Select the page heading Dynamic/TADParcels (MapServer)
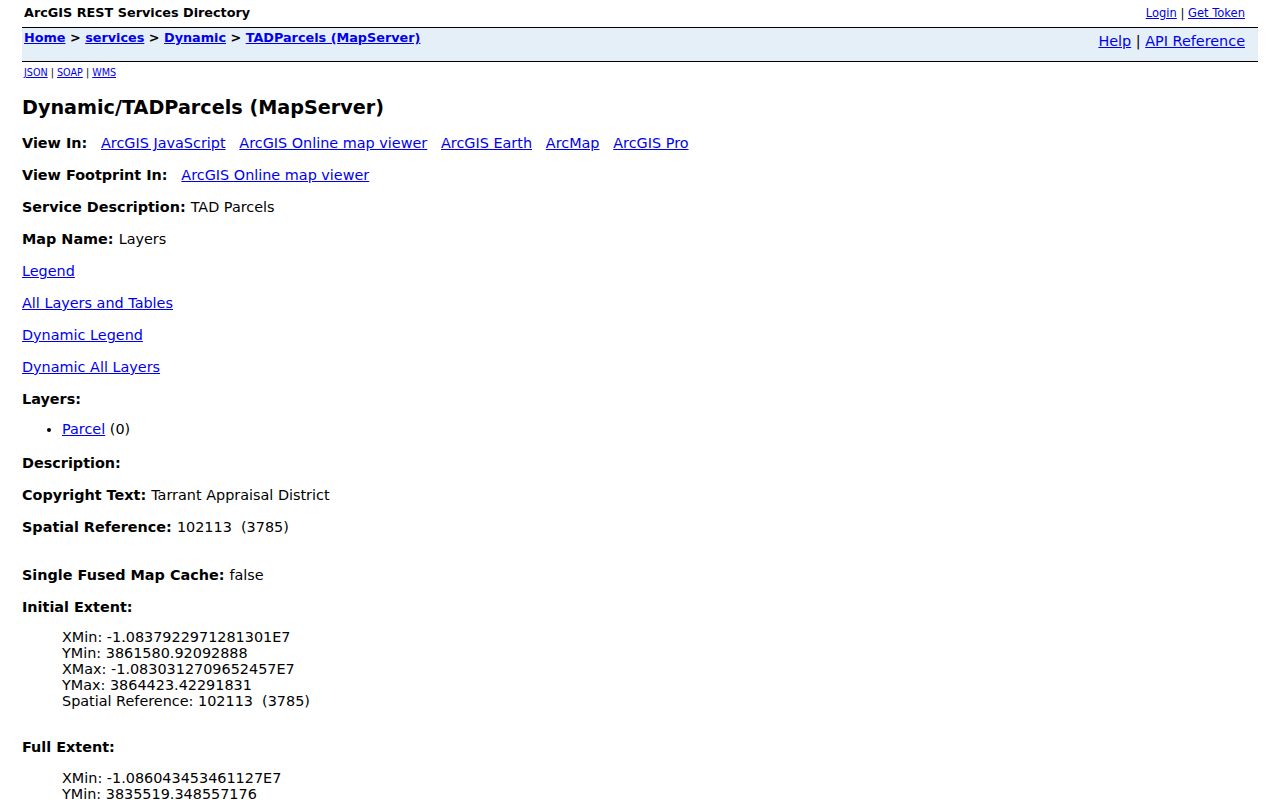Image resolution: width=1280 pixels, height=800 pixels. pos(203,107)
